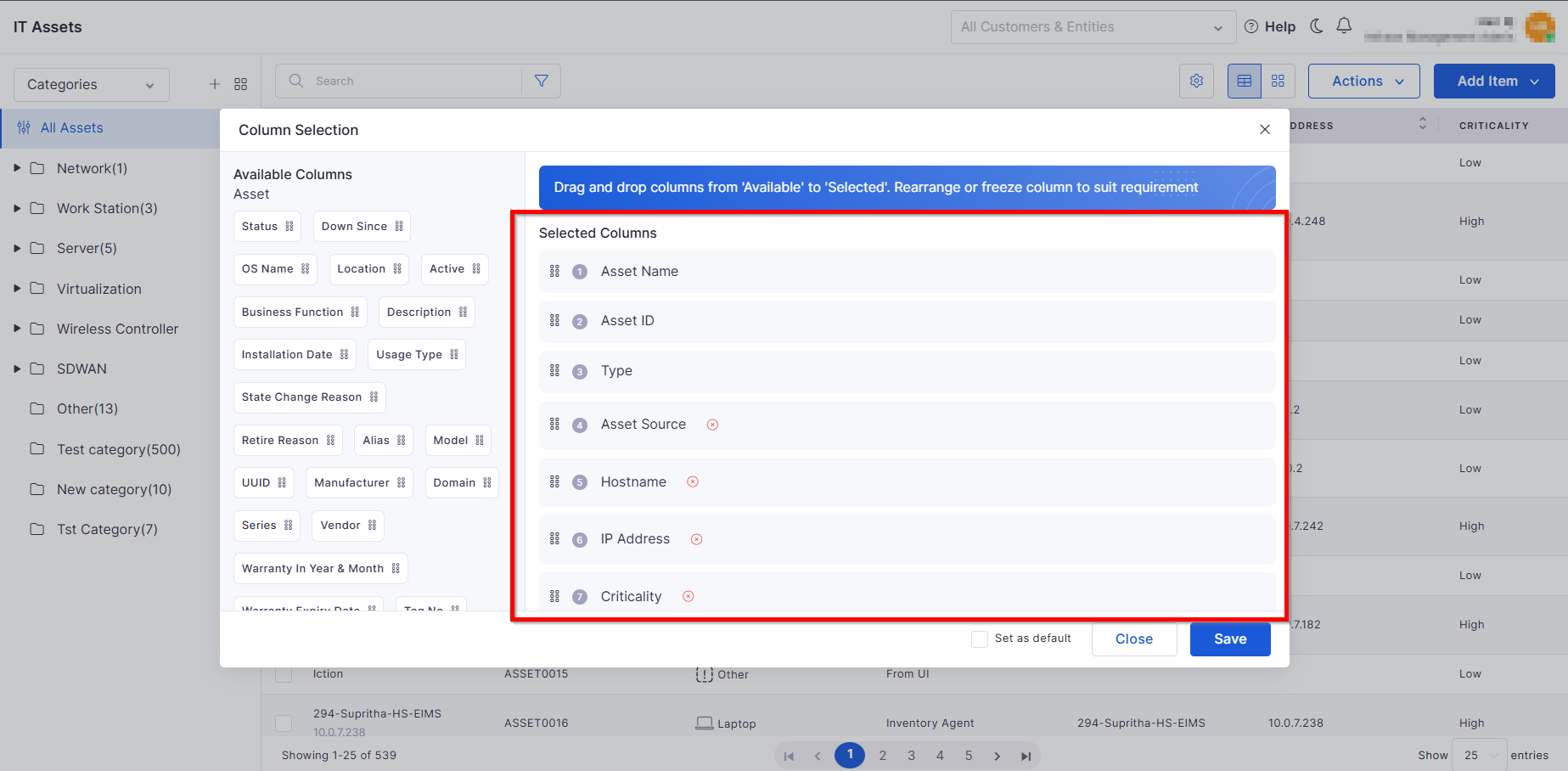Image resolution: width=1568 pixels, height=771 pixels.
Task: Open notifications bell
Action: coord(1344,26)
